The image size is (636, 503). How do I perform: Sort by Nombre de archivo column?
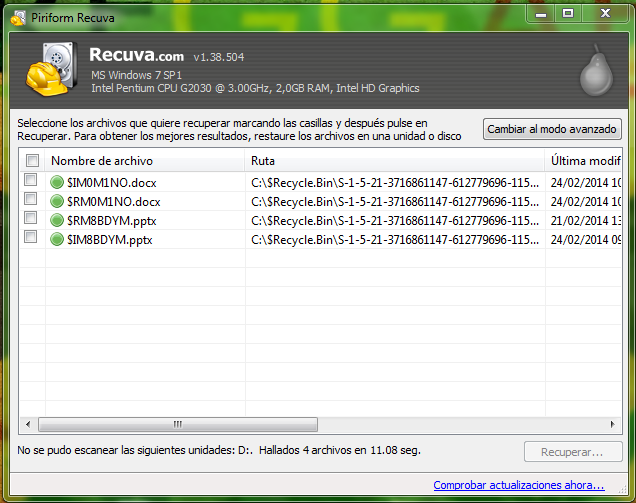145,161
